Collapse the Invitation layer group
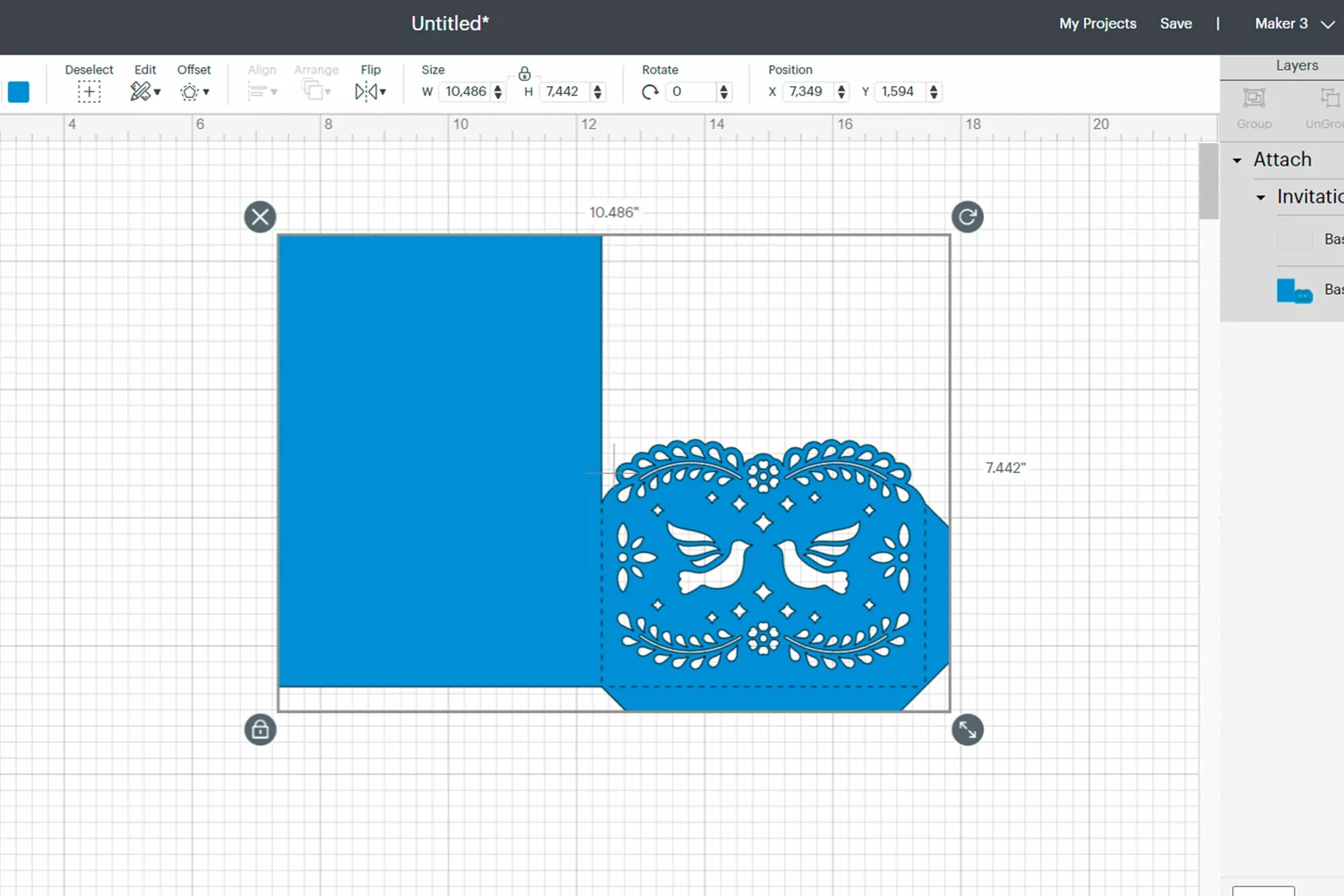The image size is (1344, 896). [1261, 197]
